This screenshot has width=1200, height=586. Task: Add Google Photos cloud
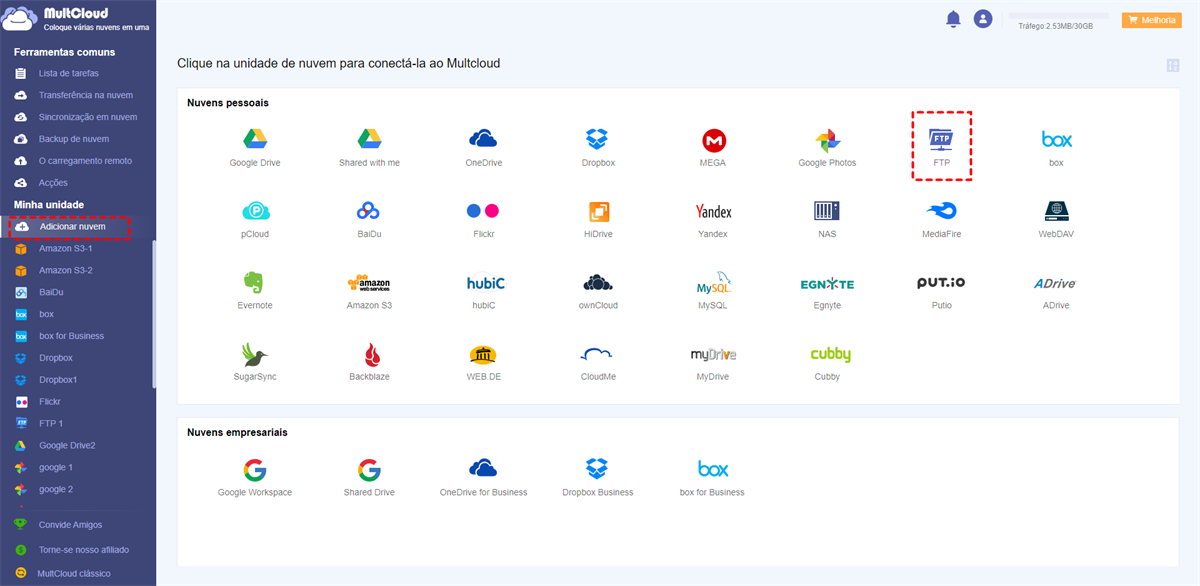[x=827, y=146]
